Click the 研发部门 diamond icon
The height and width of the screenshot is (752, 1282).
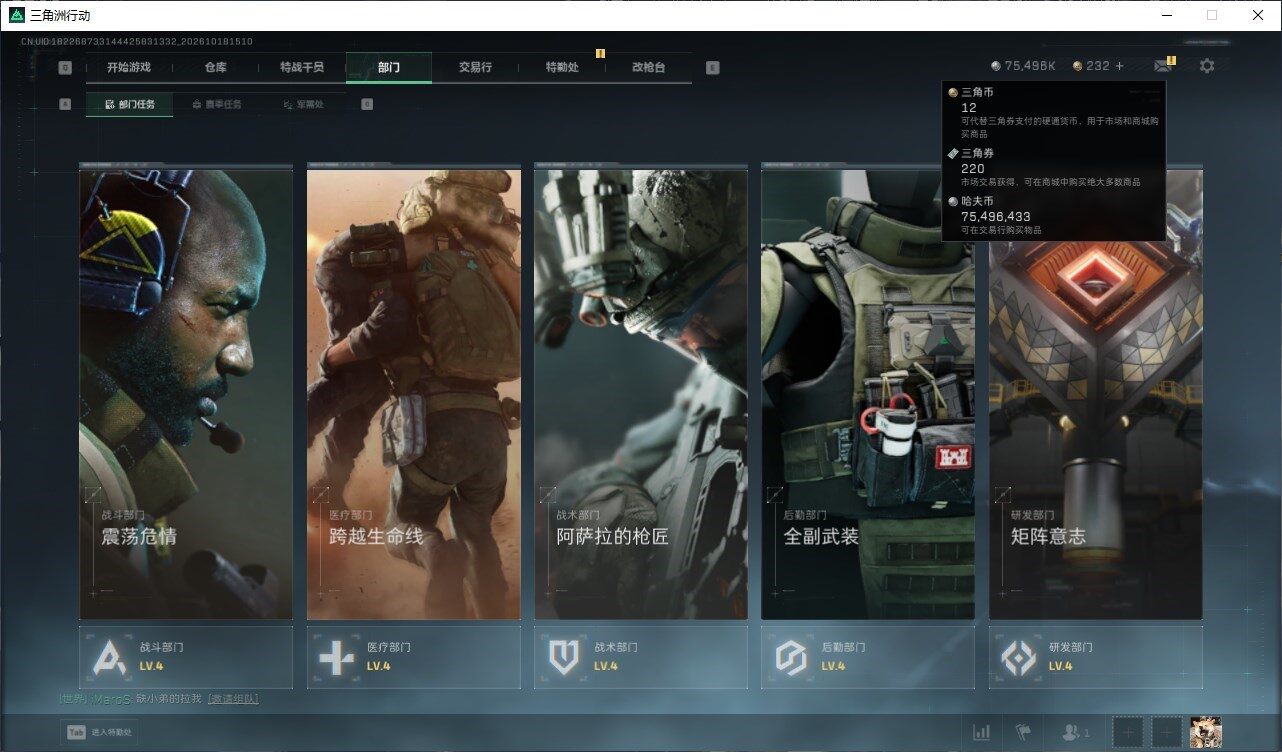point(1019,657)
